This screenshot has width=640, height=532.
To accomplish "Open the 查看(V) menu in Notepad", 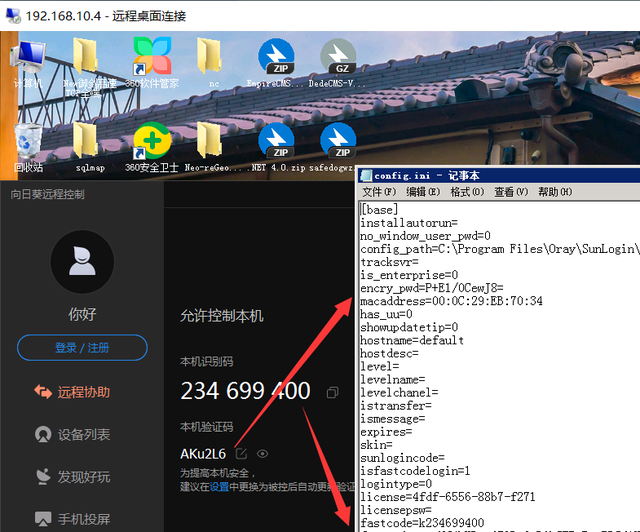I will (x=511, y=191).
